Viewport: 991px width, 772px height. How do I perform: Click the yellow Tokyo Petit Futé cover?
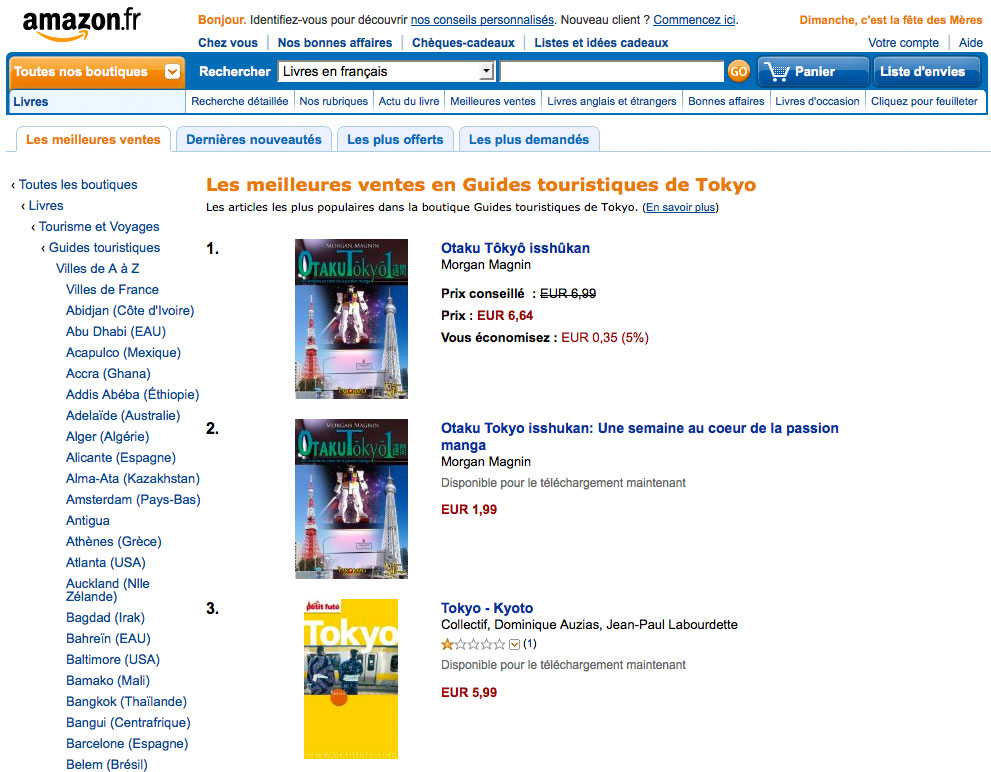tap(351, 679)
